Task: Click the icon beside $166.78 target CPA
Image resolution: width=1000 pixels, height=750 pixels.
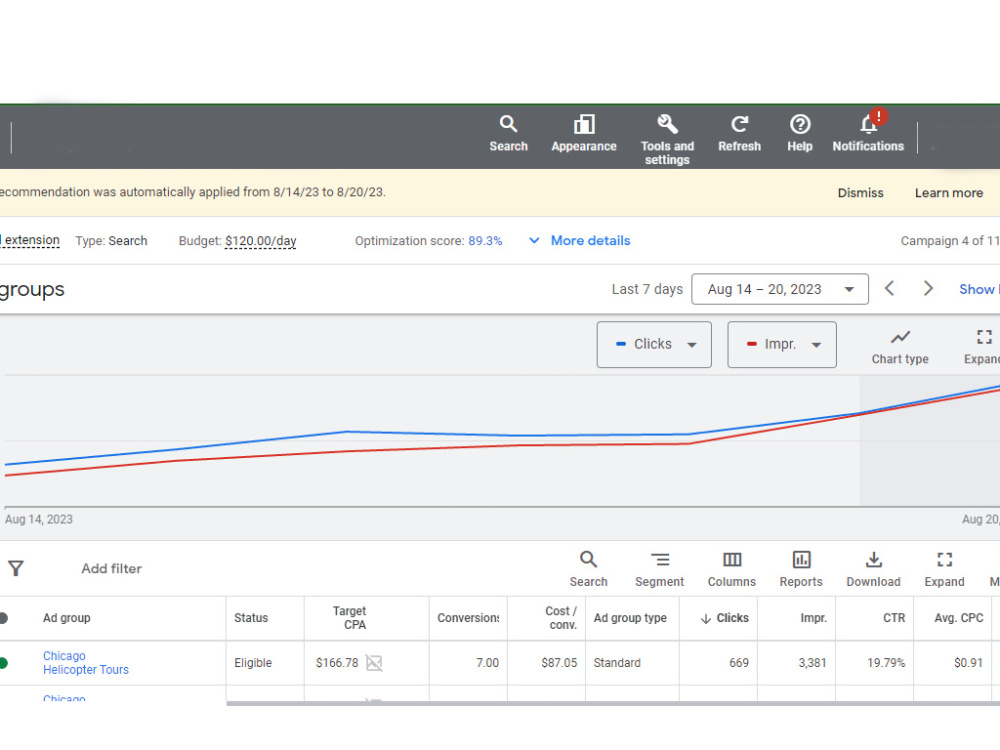Action: [374, 663]
